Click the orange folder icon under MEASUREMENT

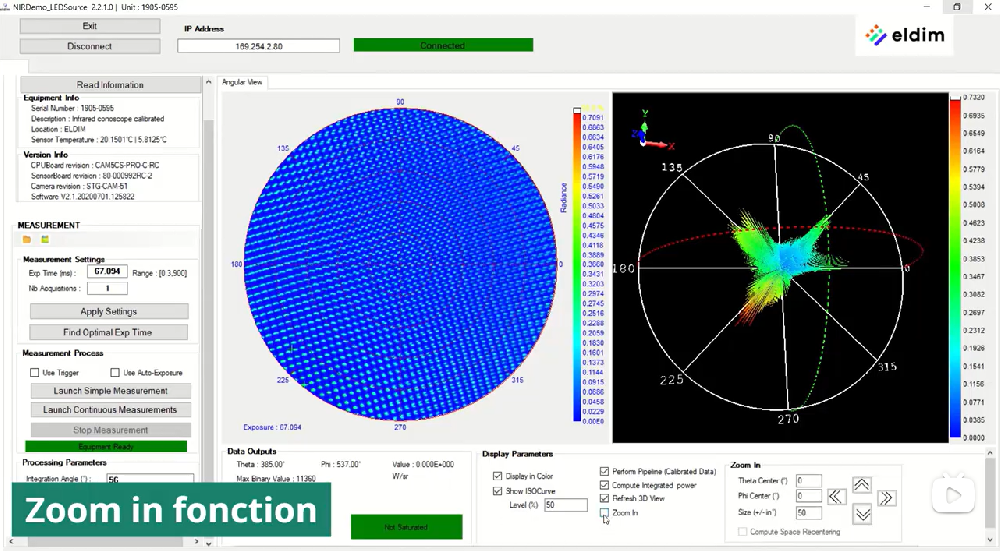point(27,240)
